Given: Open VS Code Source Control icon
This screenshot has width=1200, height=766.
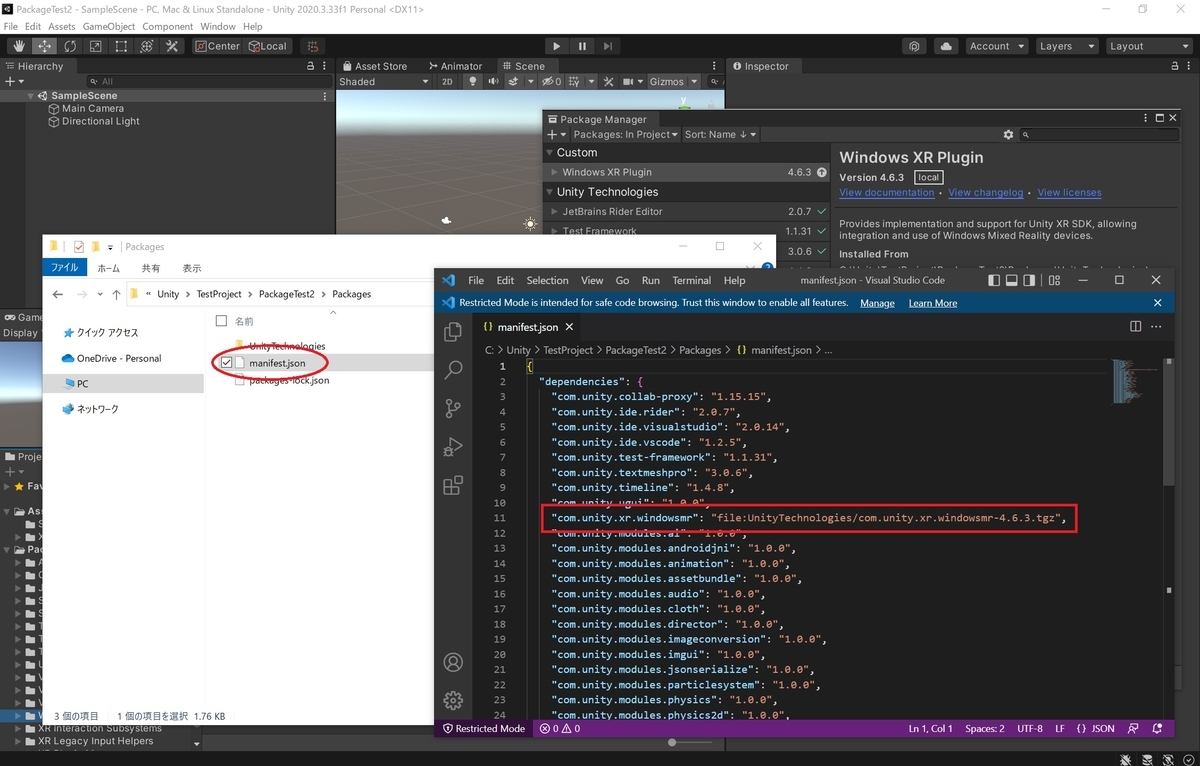Looking at the screenshot, I should (x=453, y=408).
